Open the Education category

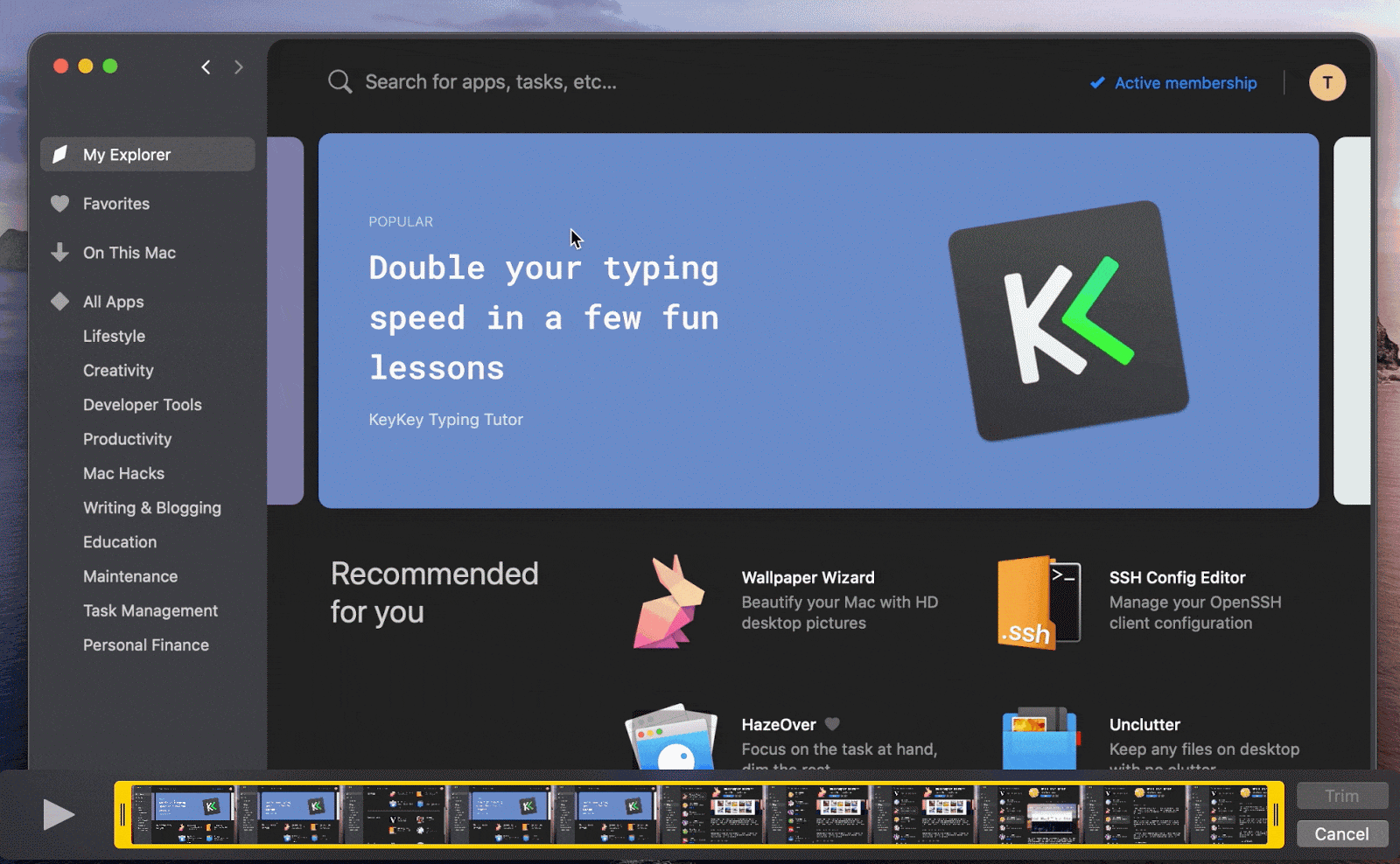[120, 542]
